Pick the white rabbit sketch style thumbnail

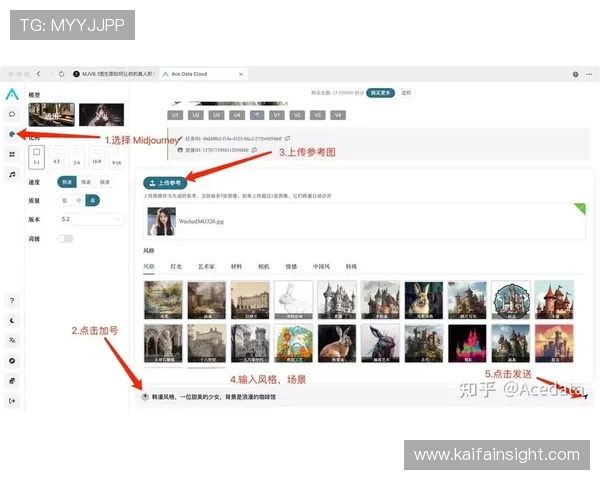pos(293,300)
